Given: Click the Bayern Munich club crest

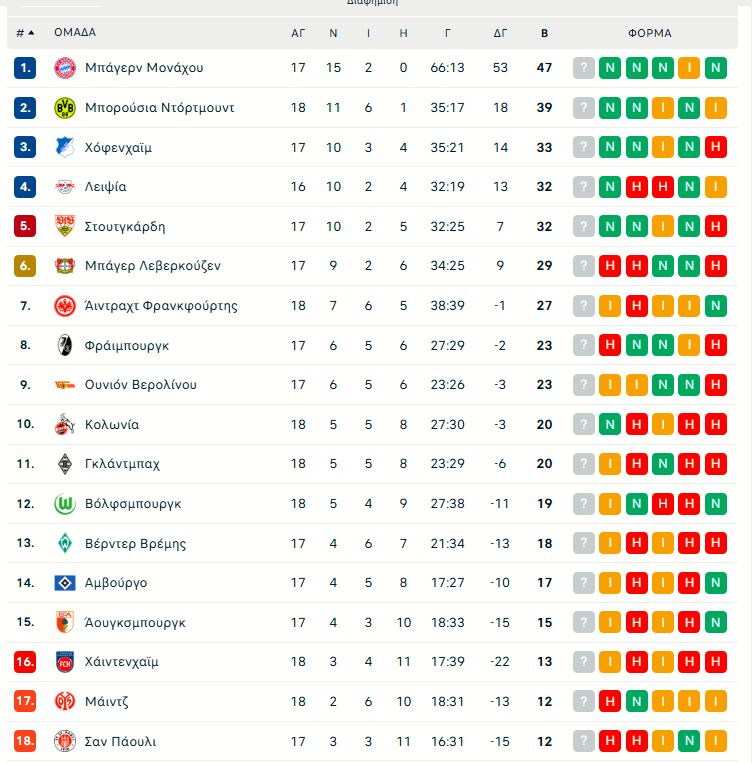Looking at the screenshot, I should click(x=65, y=68).
